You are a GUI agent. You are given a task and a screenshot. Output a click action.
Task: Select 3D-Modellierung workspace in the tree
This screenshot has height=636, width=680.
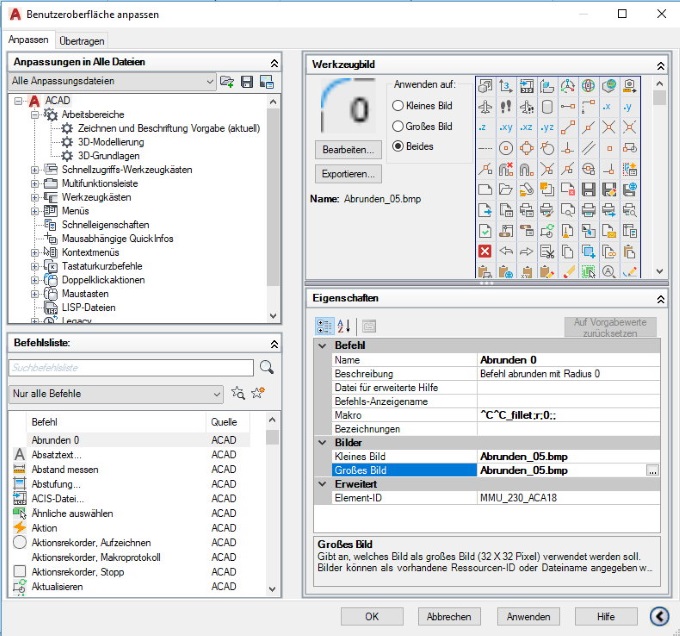point(109,142)
